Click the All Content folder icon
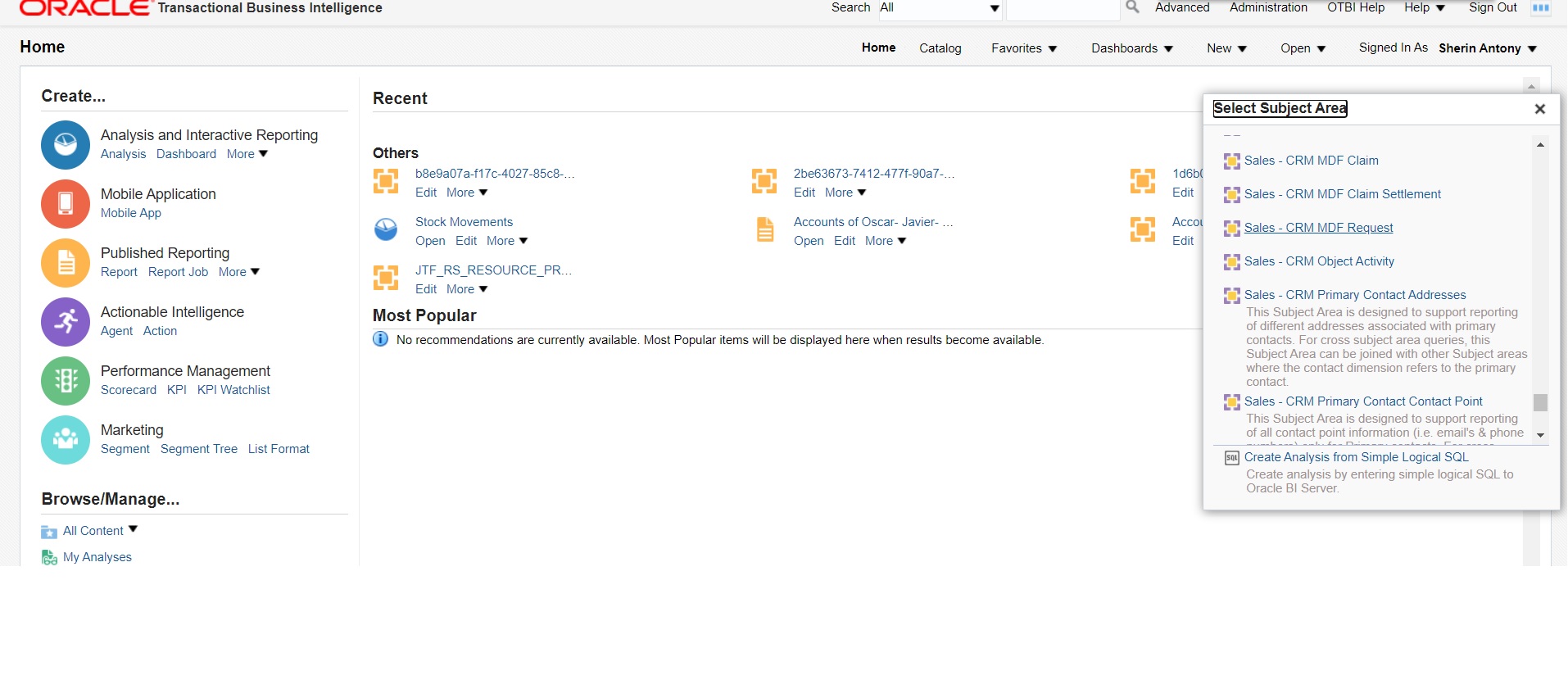The height and width of the screenshot is (680, 1568). click(x=49, y=532)
